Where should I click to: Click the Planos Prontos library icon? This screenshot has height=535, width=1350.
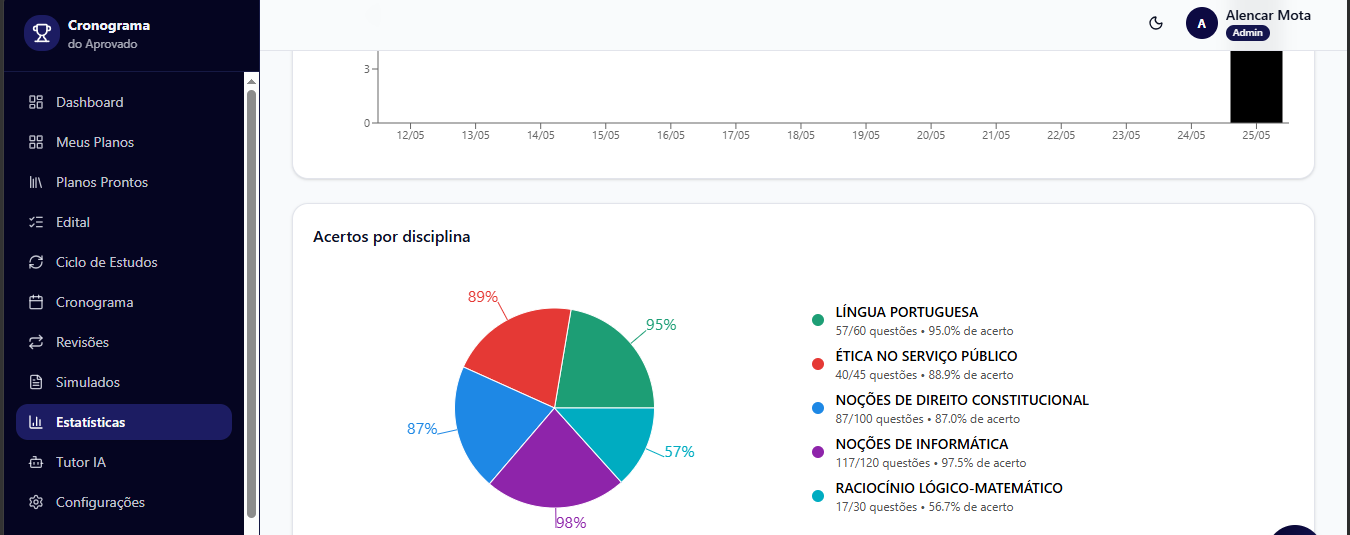click(x=36, y=182)
